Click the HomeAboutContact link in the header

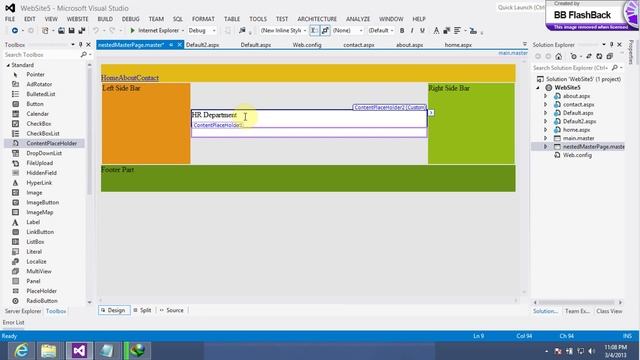point(130,78)
